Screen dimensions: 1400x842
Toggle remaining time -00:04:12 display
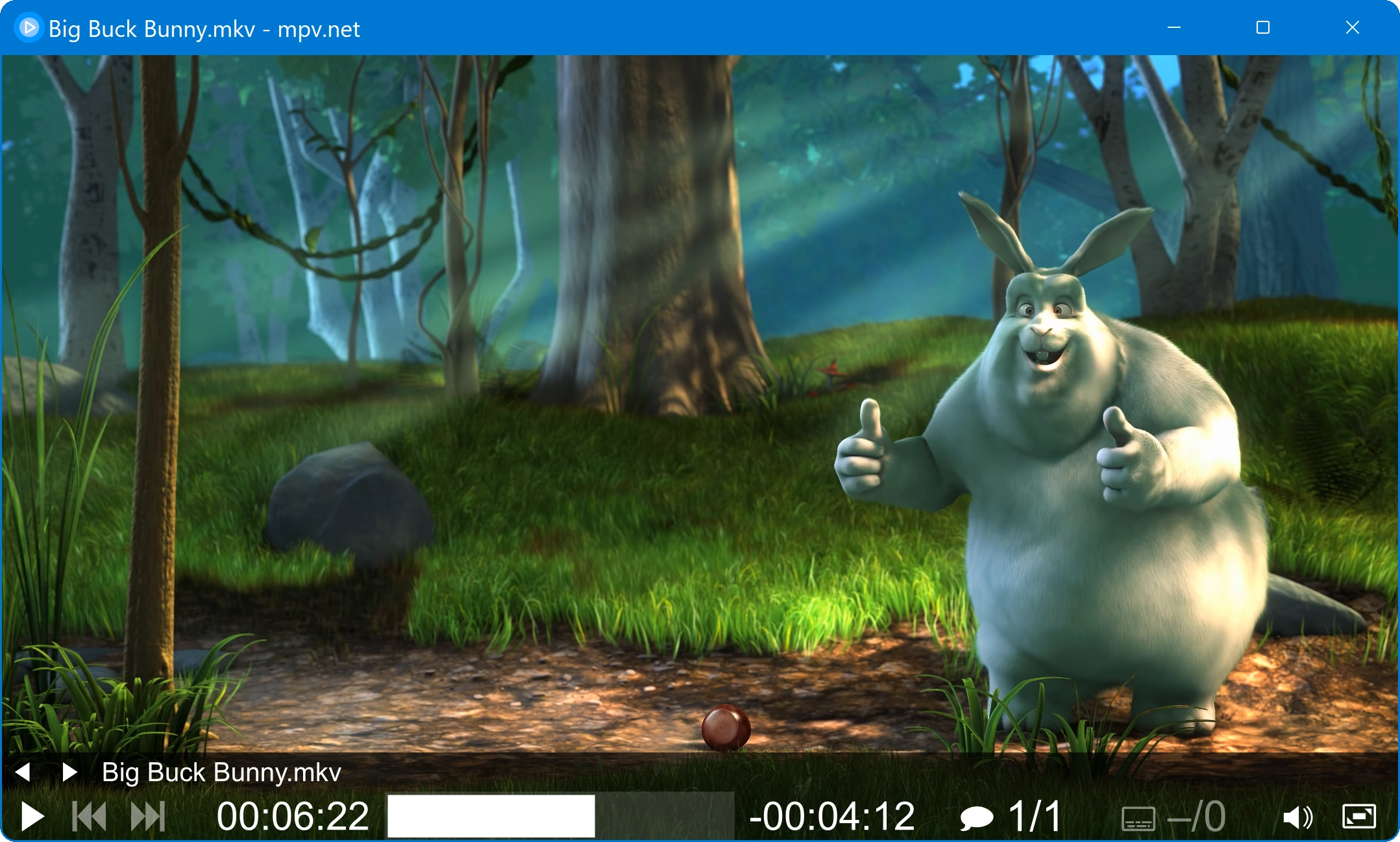(831, 816)
